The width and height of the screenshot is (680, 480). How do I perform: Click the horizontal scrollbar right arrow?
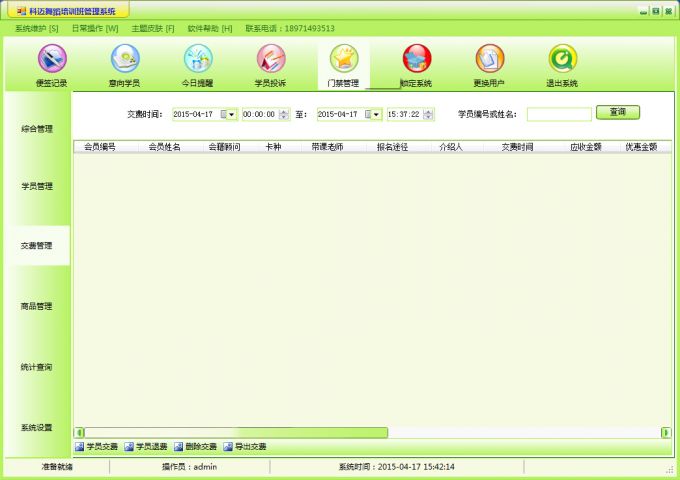[x=666, y=433]
